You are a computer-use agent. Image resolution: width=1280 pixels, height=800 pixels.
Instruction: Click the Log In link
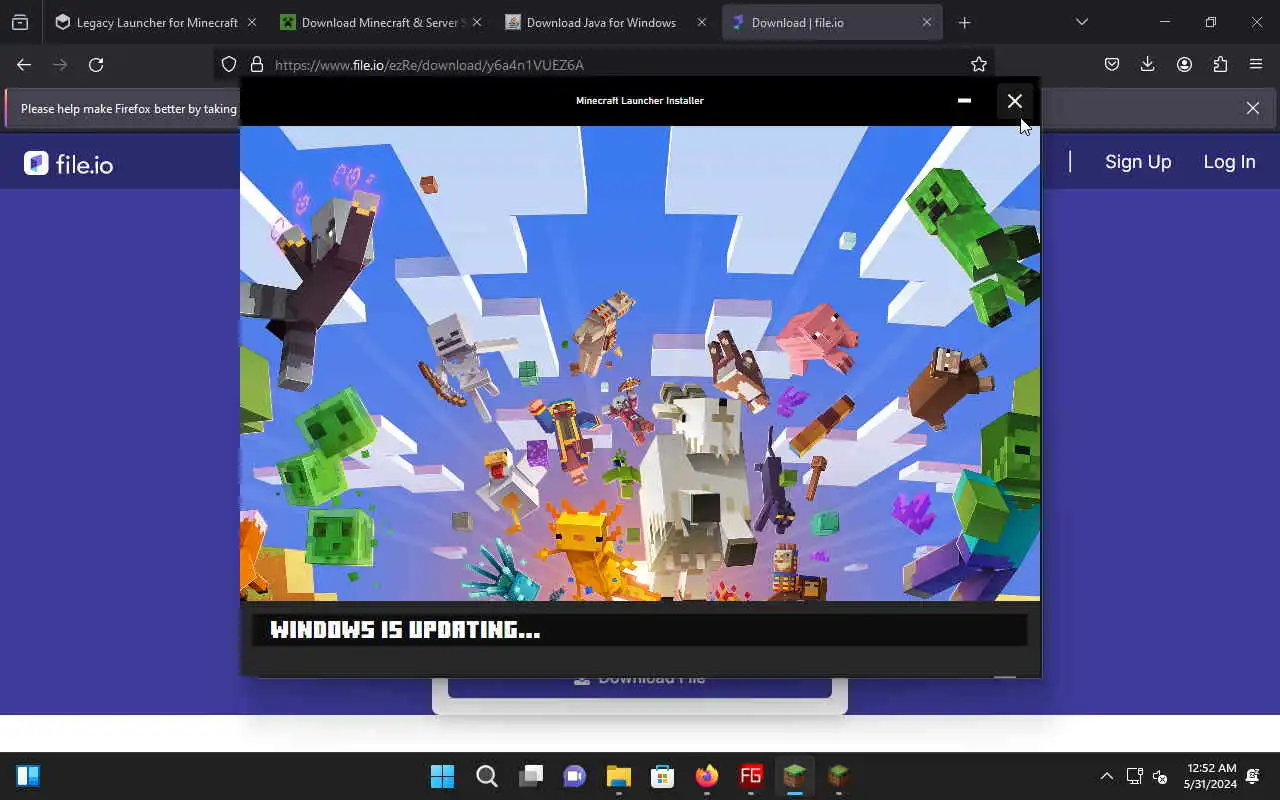[x=1229, y=162]
